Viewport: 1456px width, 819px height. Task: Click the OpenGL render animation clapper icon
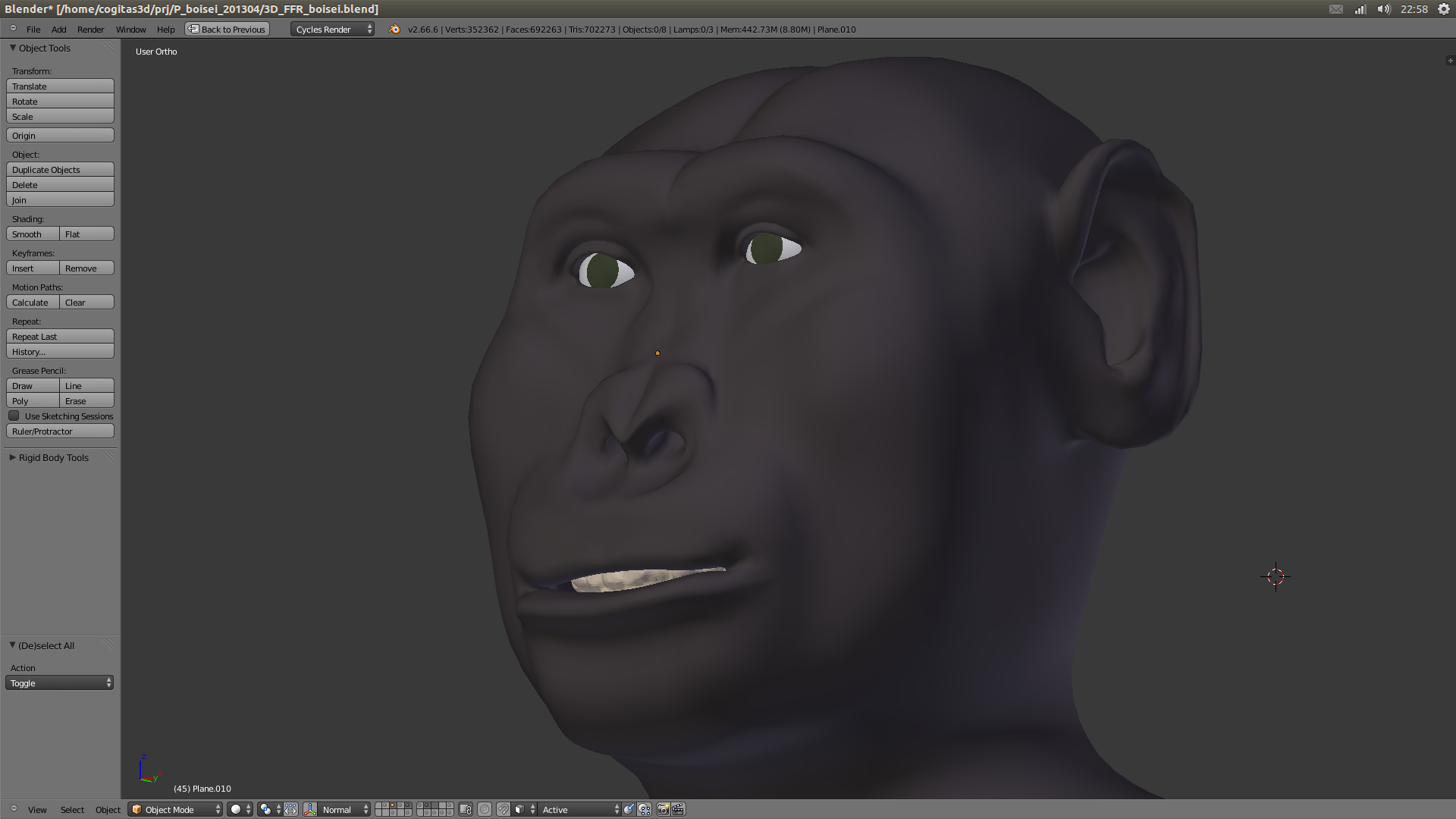[x=678, y=810]
